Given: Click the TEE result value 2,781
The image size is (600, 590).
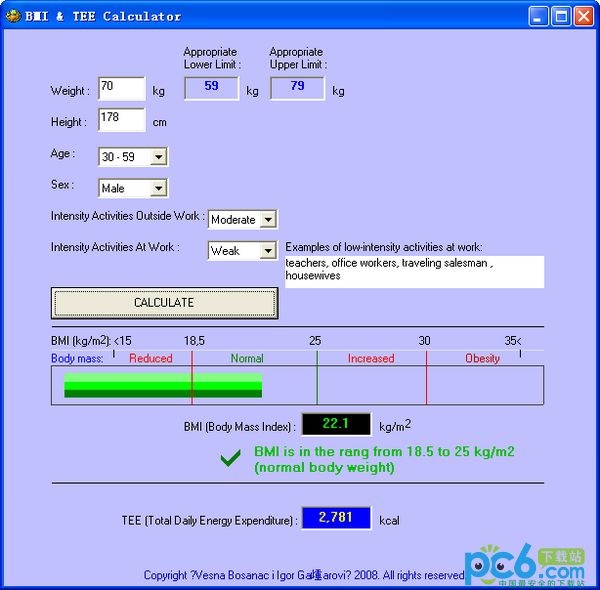Looking at the screenshot, I should click(x=336, y=517).
